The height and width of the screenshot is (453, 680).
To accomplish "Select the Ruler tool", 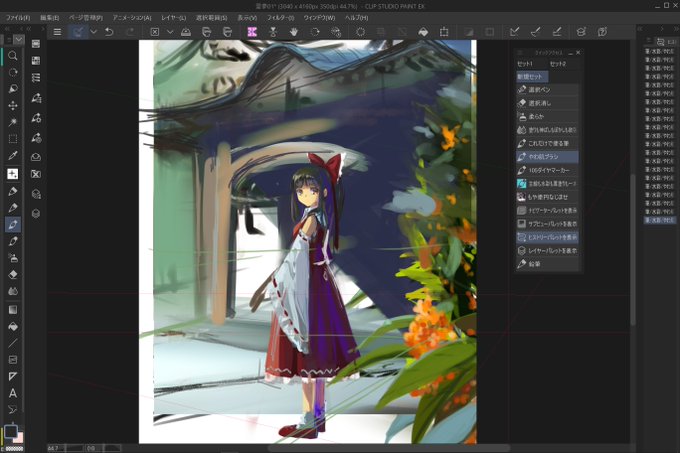I will tap(13, 376).
